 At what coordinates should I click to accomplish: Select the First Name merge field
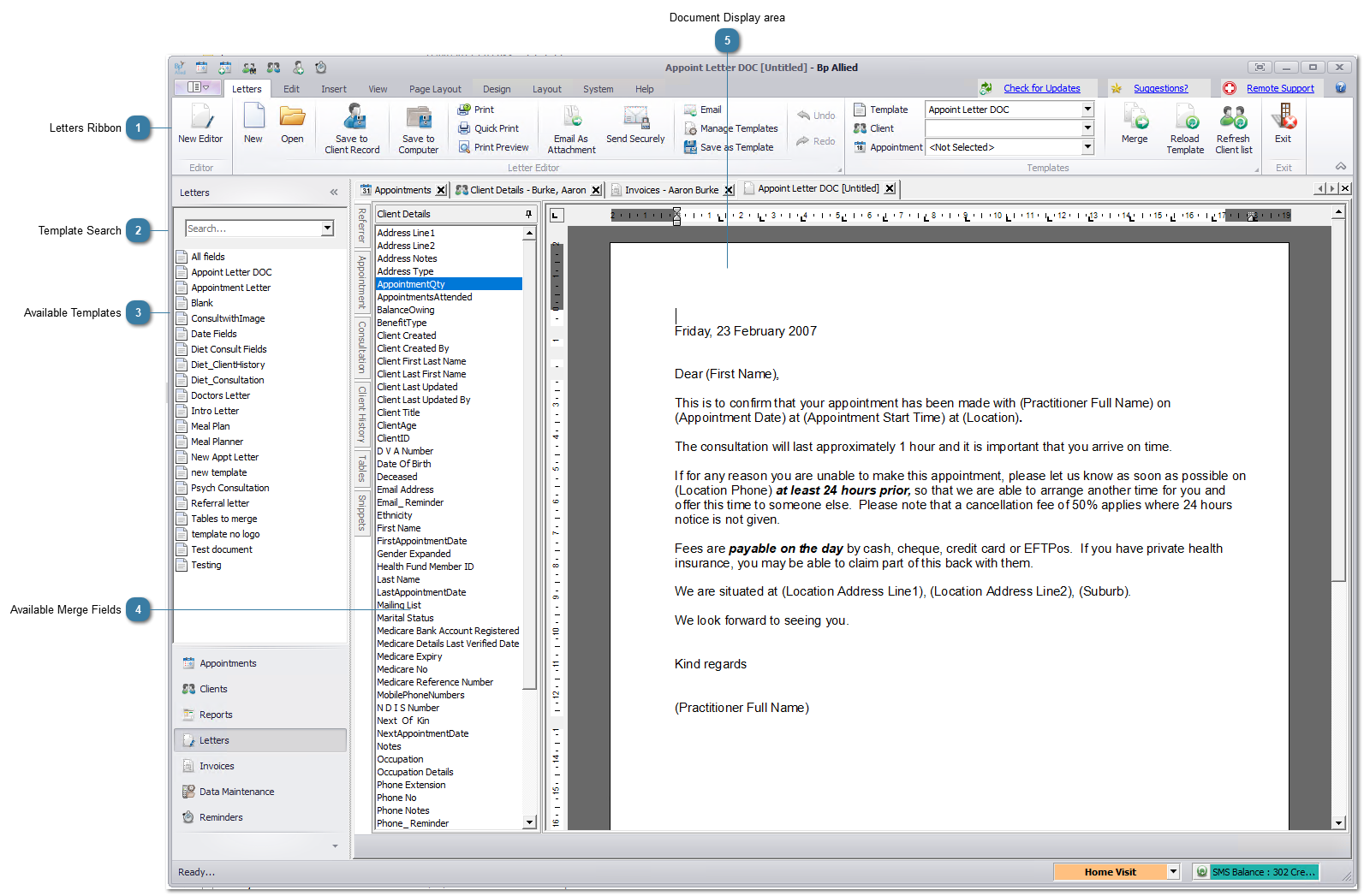click(399, 528)
